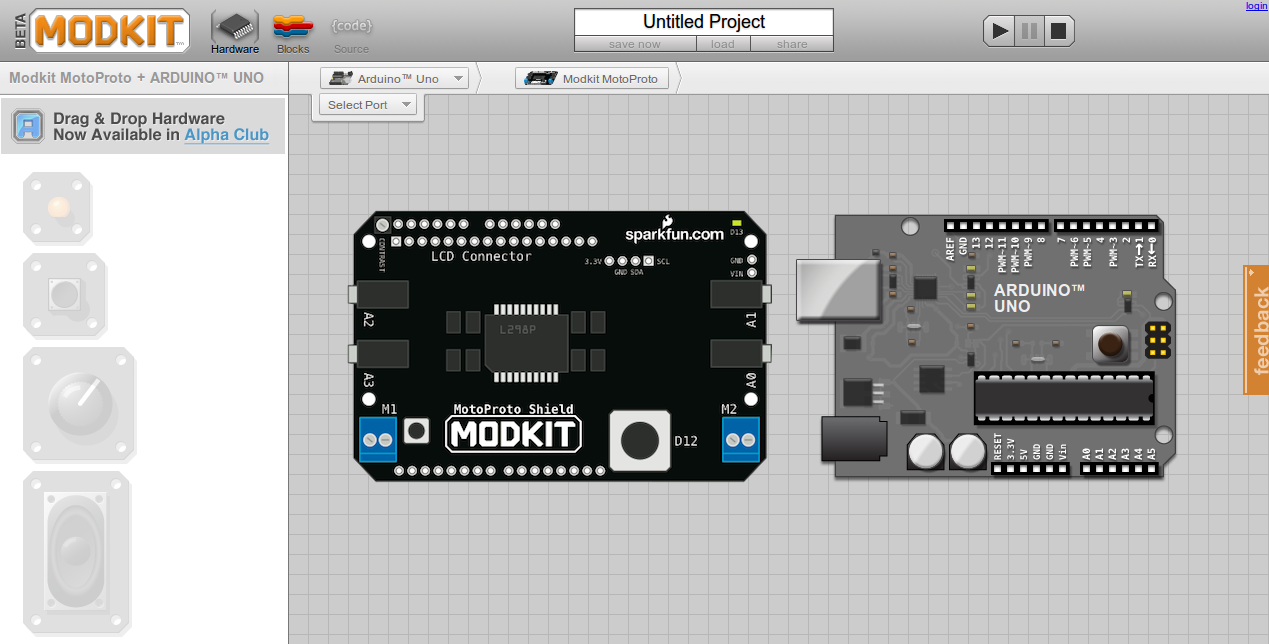1269x644 pixels.
Task: Select the knob potentiometer component
Action: (79, 404)
